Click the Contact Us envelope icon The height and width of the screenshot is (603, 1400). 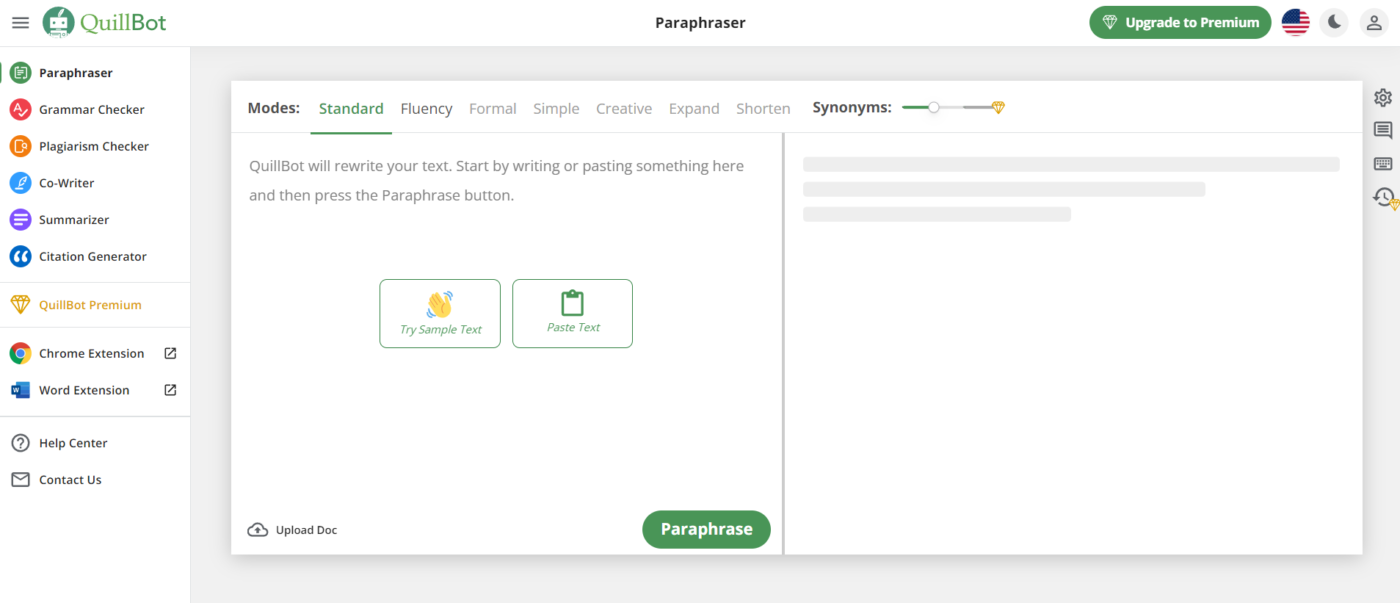(20, 480)
